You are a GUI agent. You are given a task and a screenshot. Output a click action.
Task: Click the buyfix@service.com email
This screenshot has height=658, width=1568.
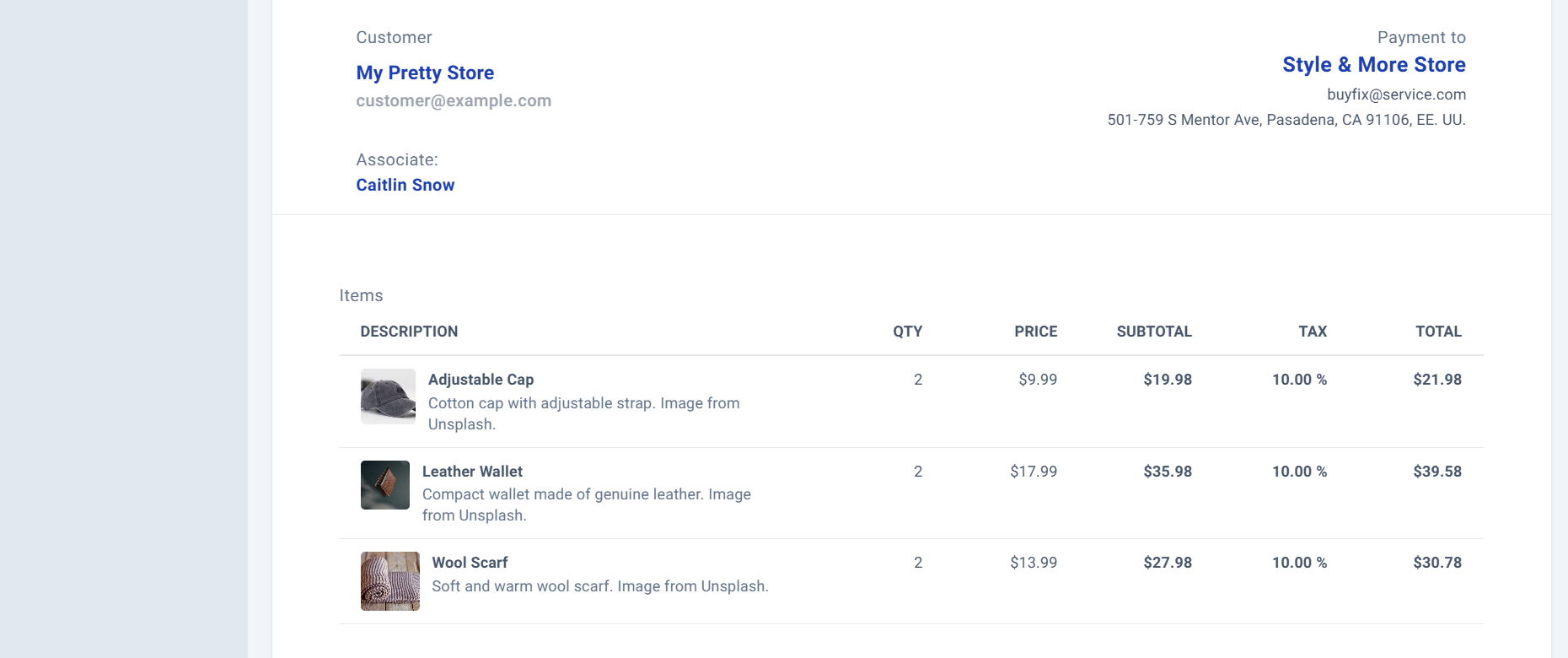[1396, 94]
